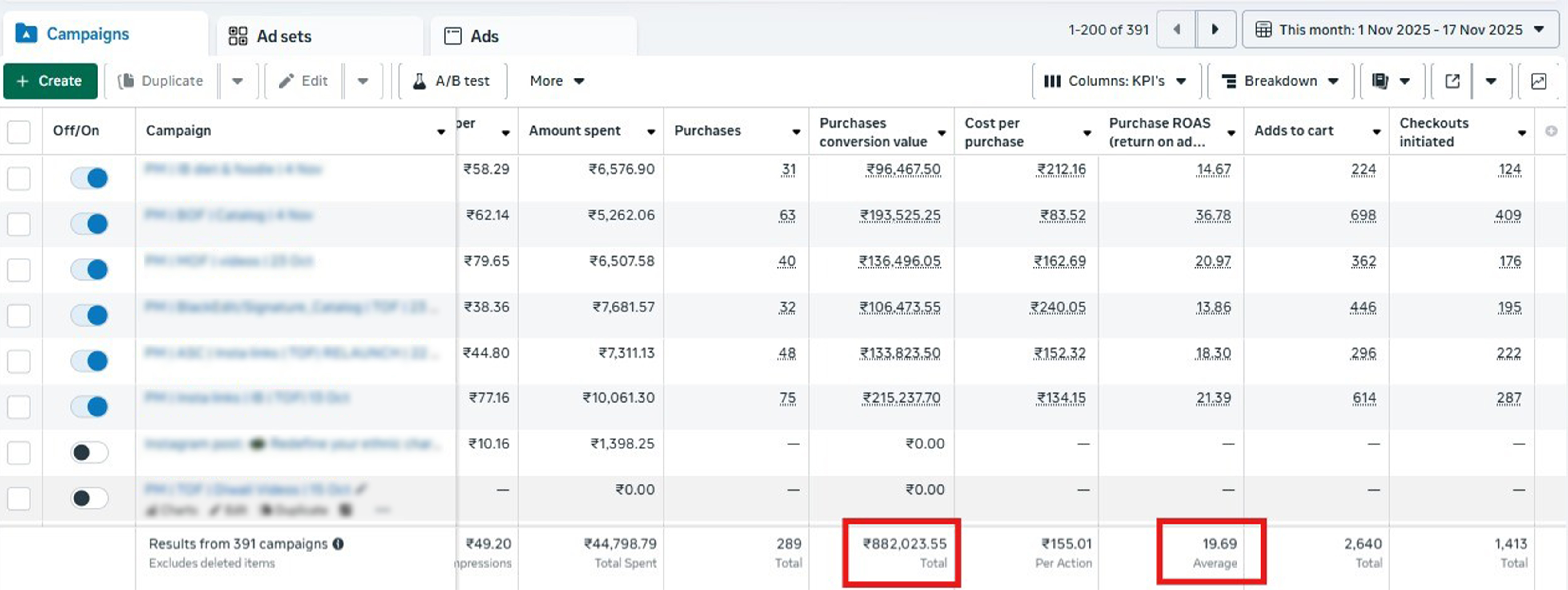Click info icon beside results from 391 campaigns
Viewport: 1568px width, 590px height.
339,544
